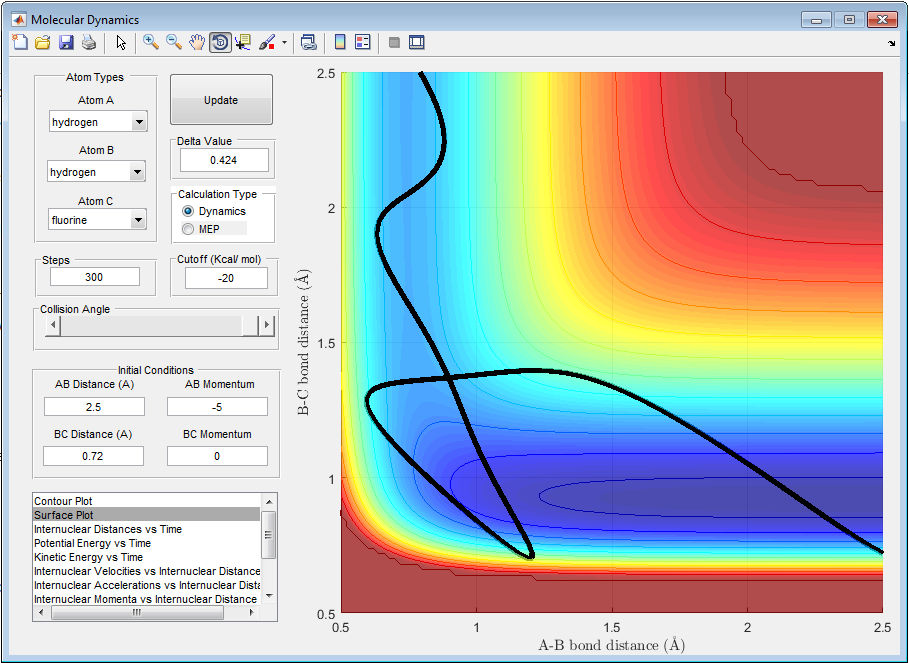This screenshot has height=663, width=909.
Task: Open the Atom B dropdown
Action: [138, 172]
